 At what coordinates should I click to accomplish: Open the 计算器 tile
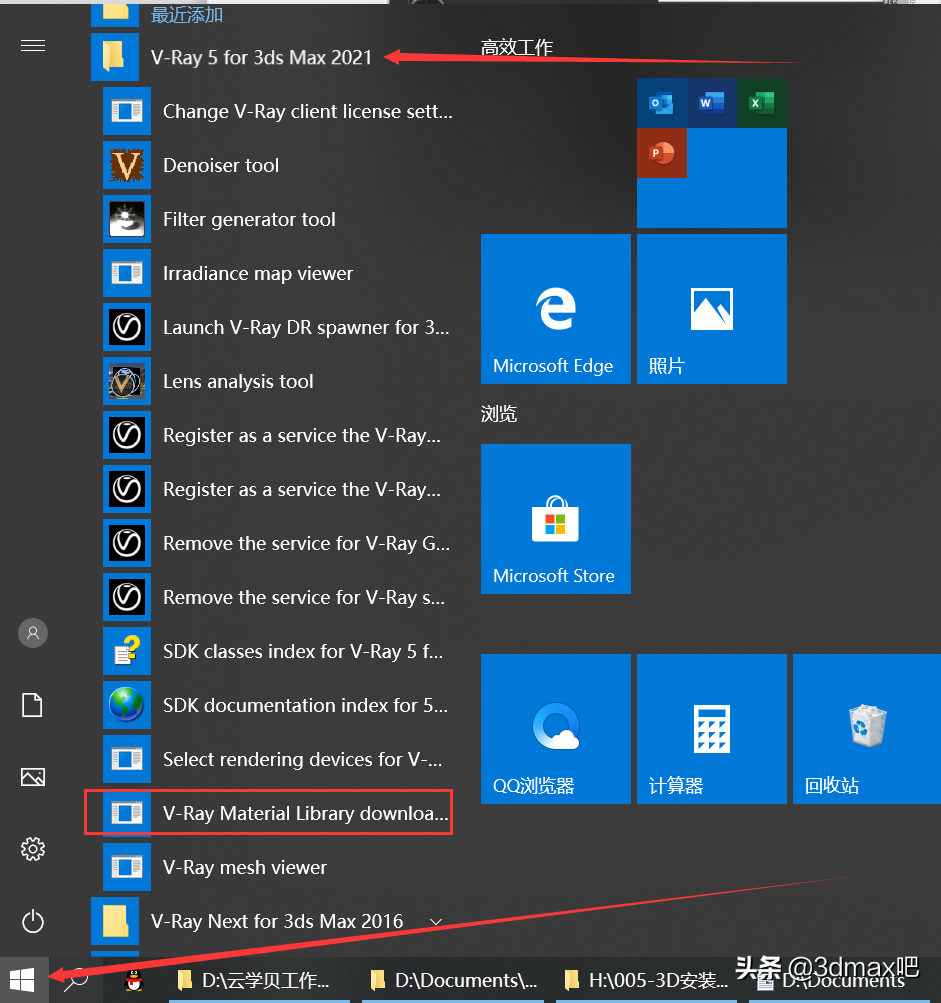point(711,729)
